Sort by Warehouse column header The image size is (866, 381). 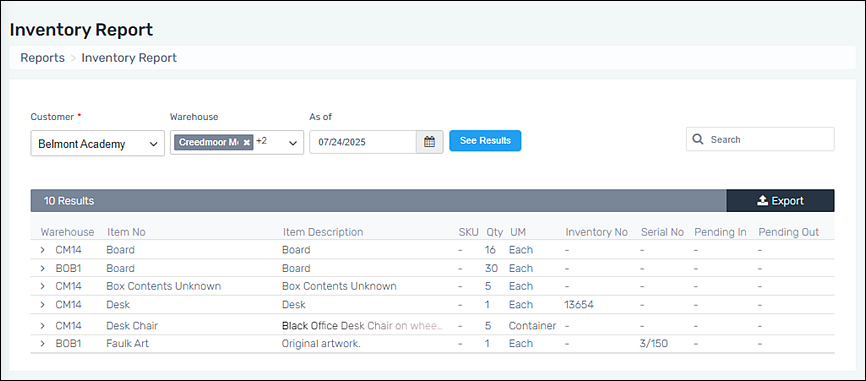point(67,232)
